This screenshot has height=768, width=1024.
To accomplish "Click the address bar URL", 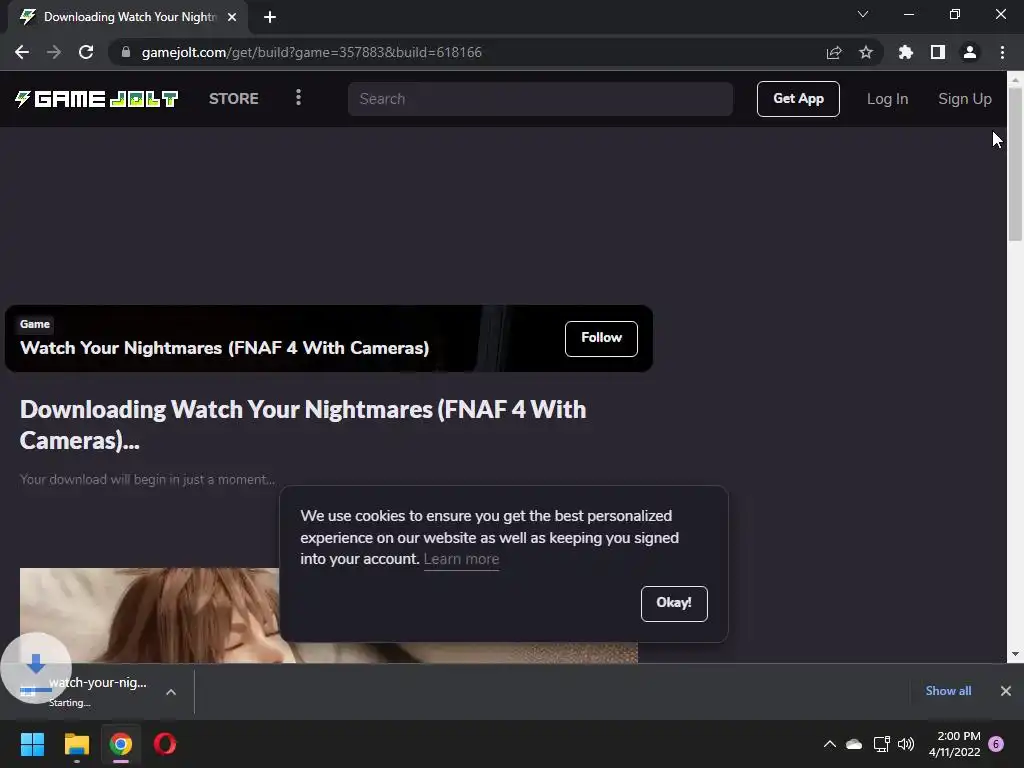I will click(312, 52).
